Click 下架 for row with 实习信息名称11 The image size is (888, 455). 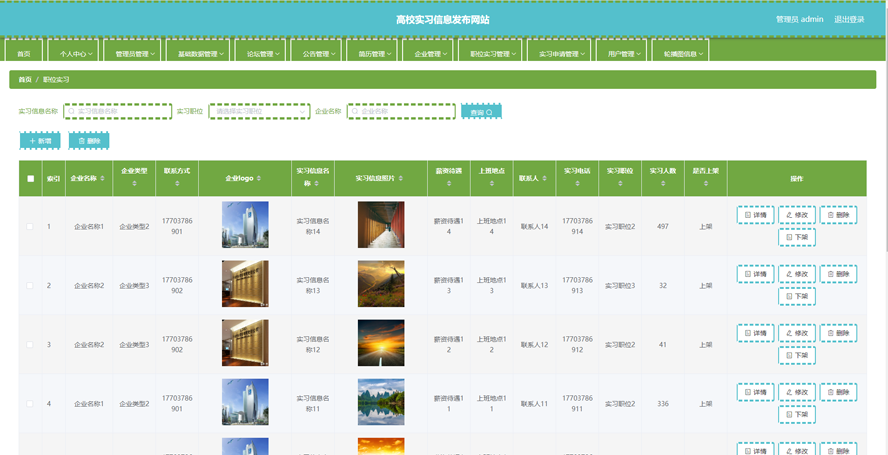click(797, 415)
